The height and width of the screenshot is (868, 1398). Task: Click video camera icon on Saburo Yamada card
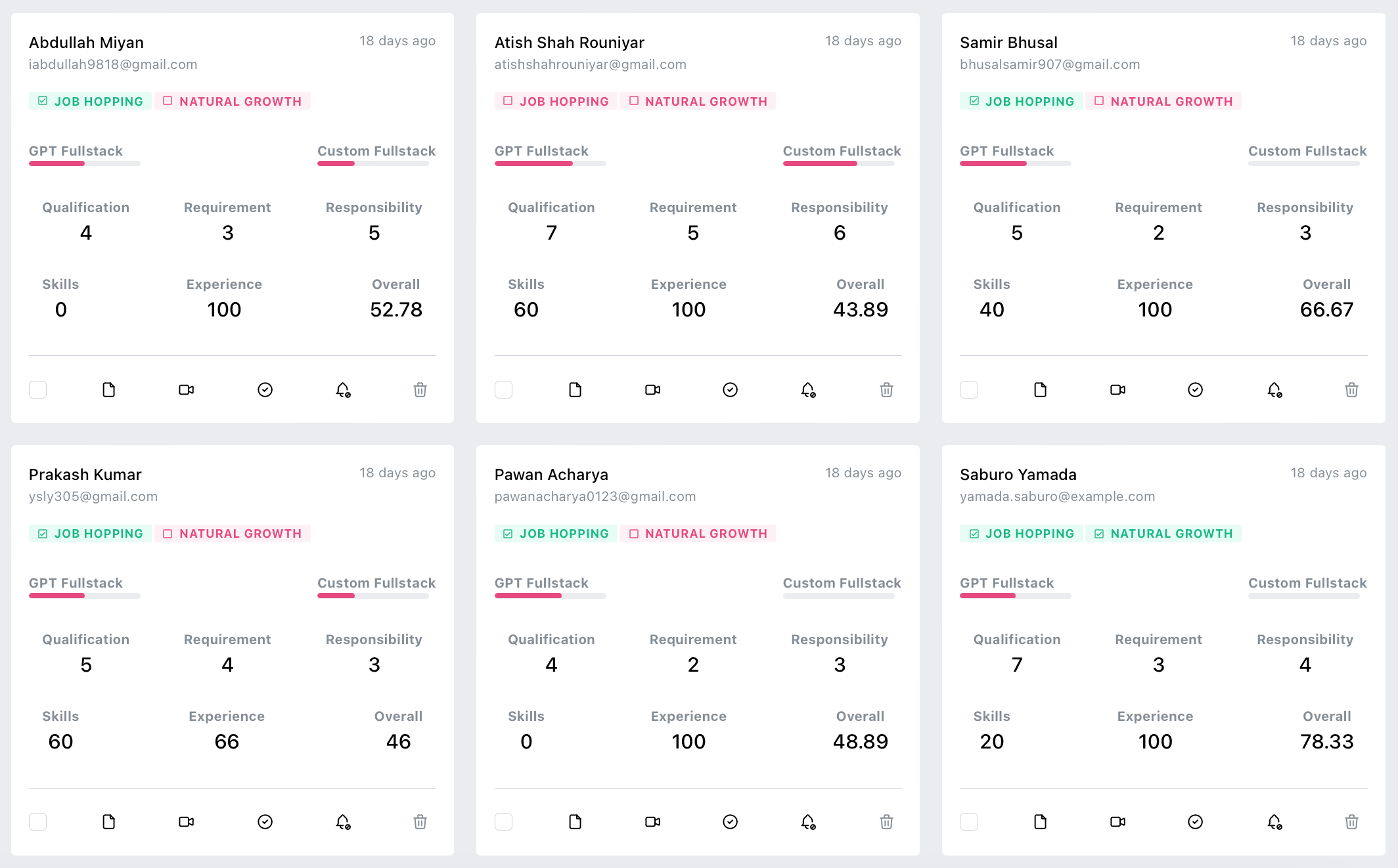(x=1117, y=822)
